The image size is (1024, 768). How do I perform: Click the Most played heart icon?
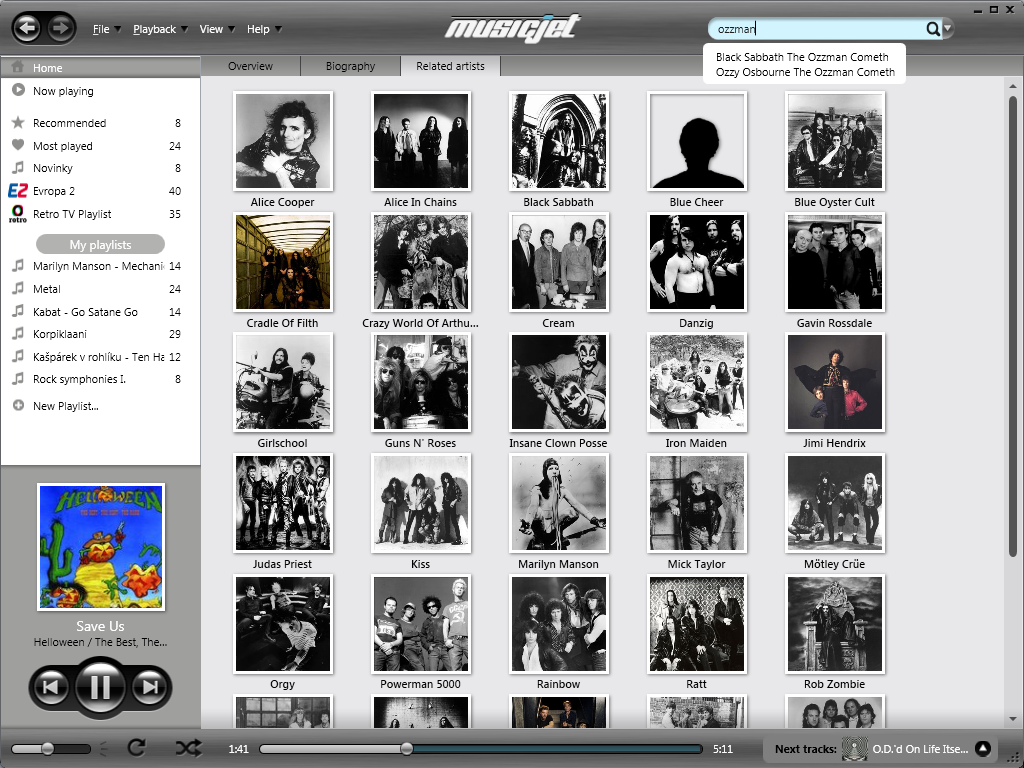18,145
